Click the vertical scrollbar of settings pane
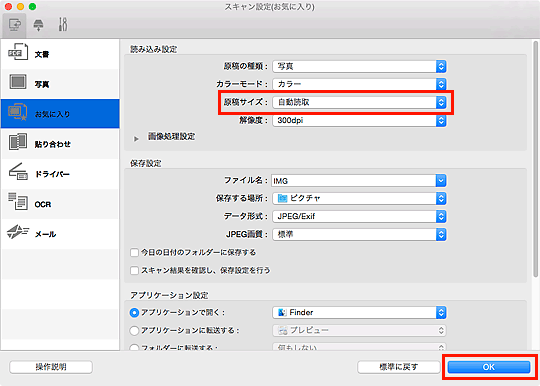Screen dimensions: 540x386 click(535, 158)
